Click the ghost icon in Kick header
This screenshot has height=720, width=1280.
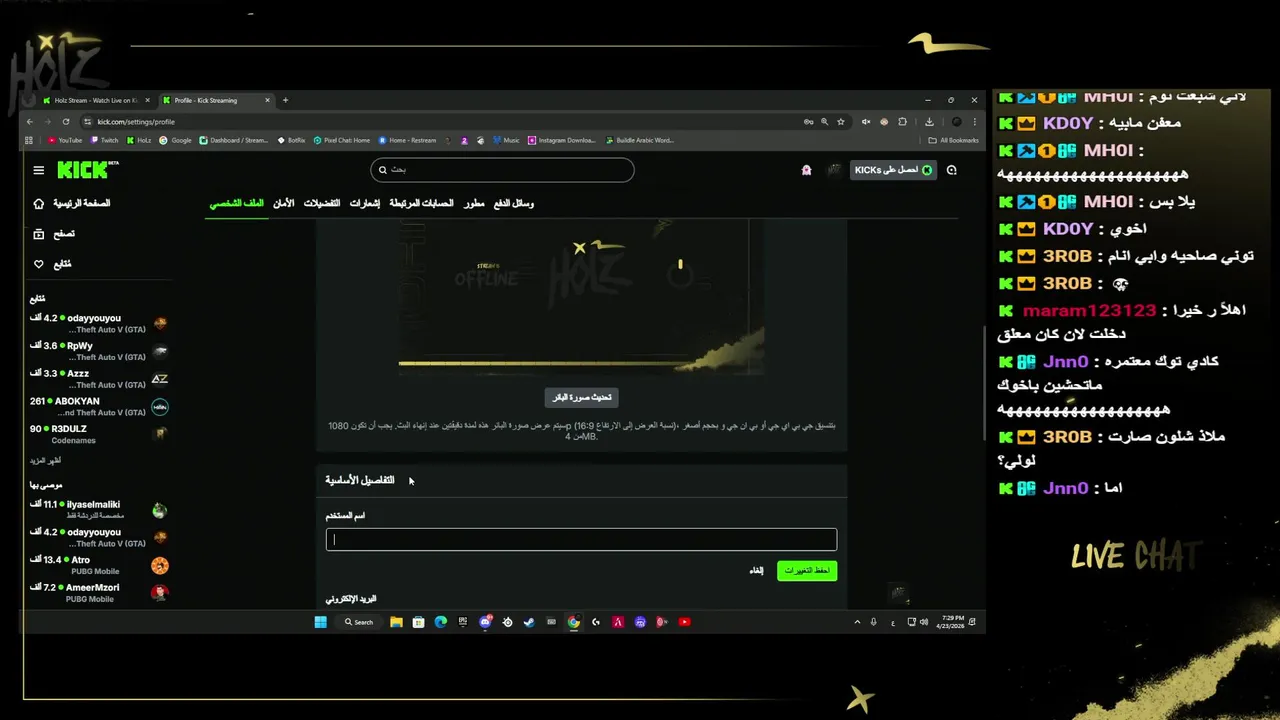[x=806, y=170]
